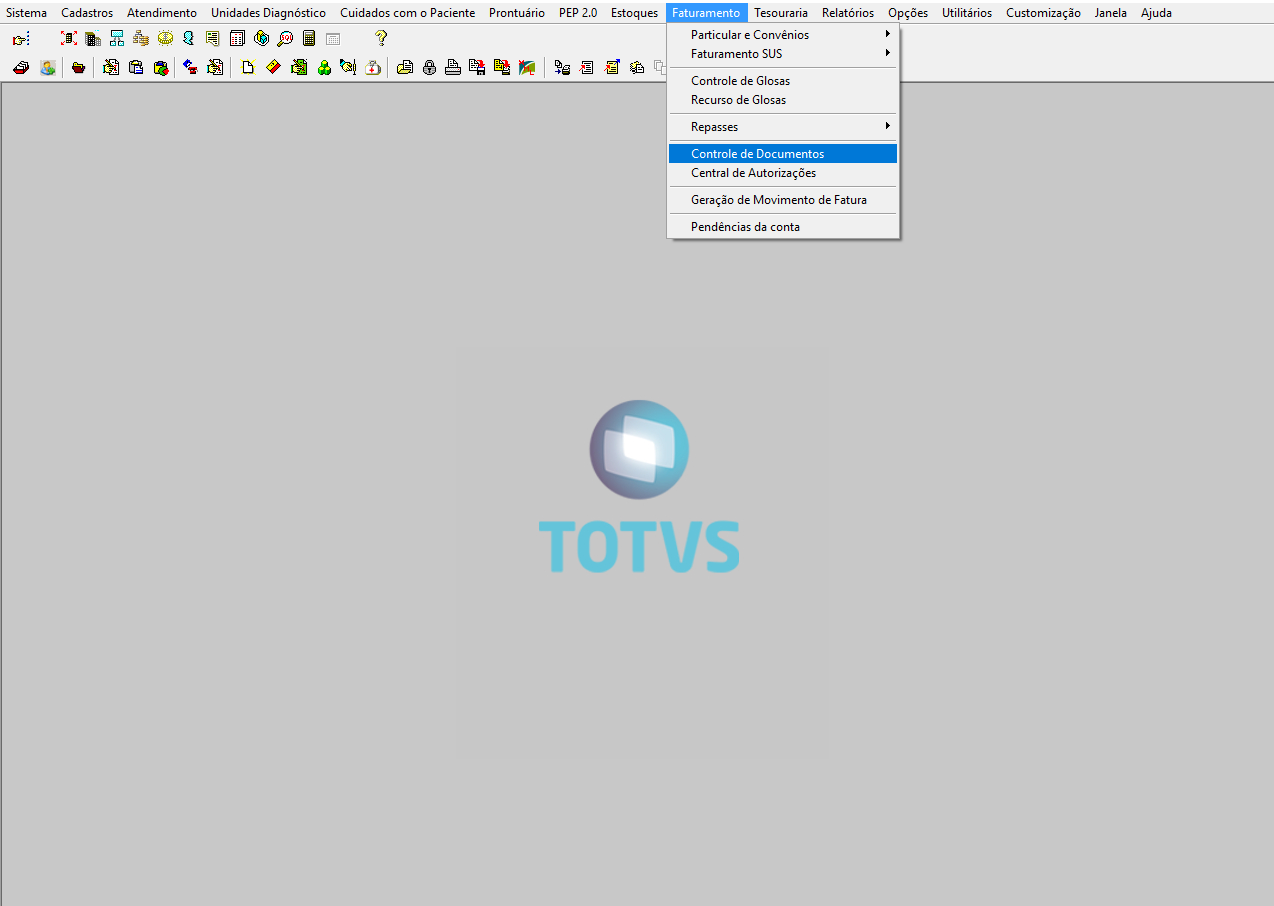The height and width of the screenshot is (906, 1274).
Task: Open the Unidades Diagnóstico menu
Action: tap(268, 13)
